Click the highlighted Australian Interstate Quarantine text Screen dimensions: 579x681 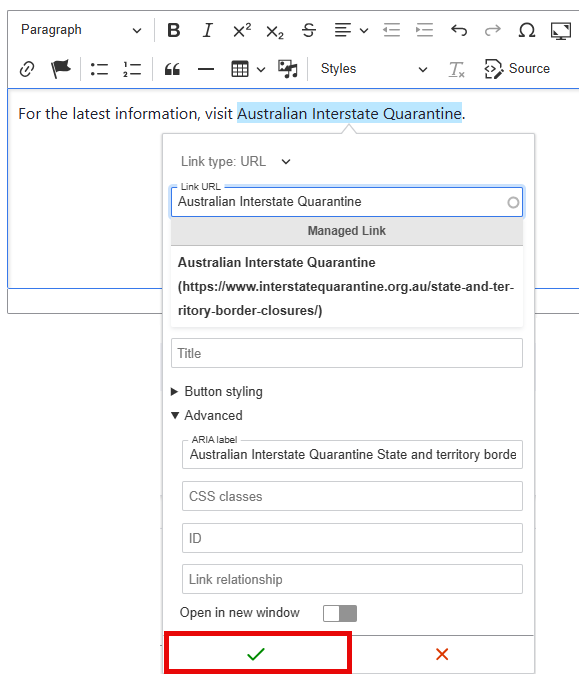point(349,113)
